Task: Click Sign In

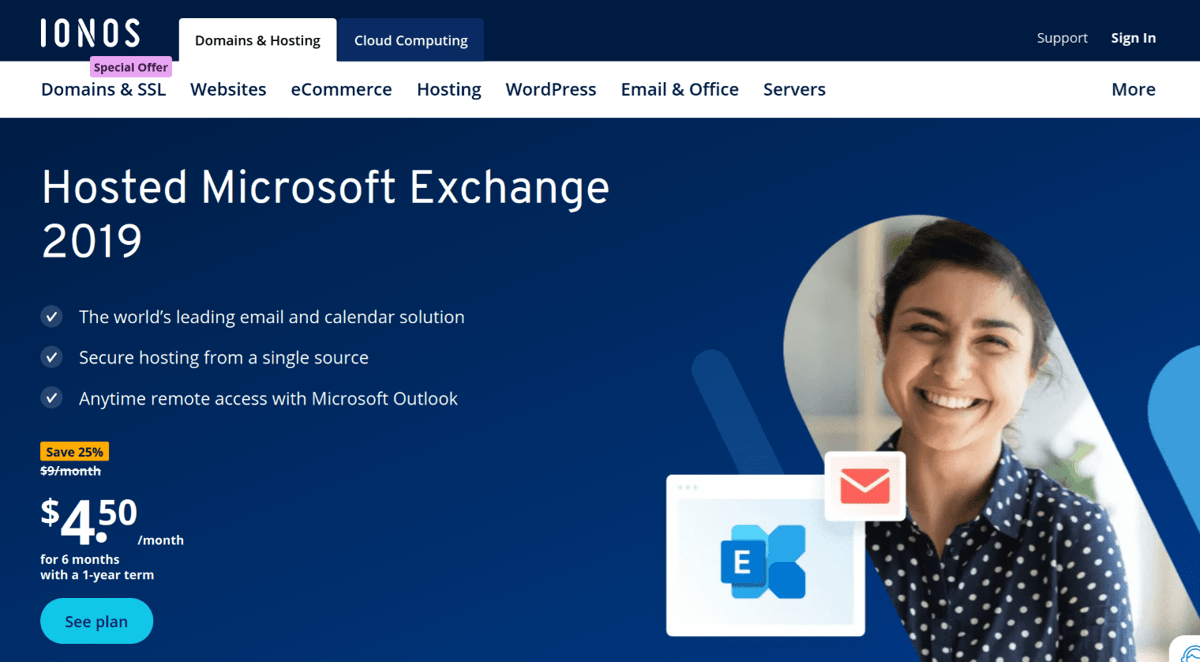Action: click(x=1133, y=38)
